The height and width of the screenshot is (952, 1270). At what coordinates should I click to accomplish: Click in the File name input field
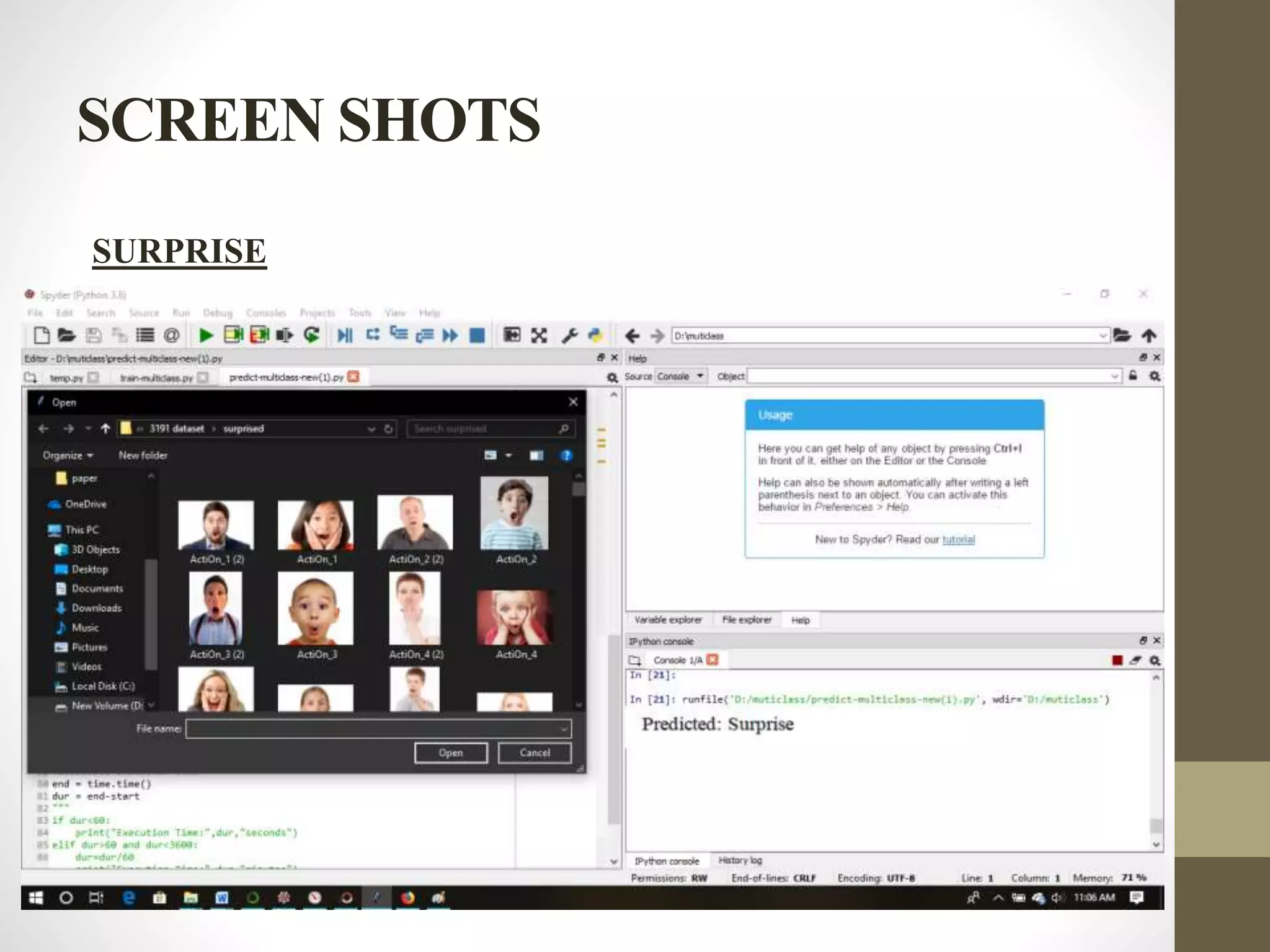pyautogui.click(x=378, y=729)
